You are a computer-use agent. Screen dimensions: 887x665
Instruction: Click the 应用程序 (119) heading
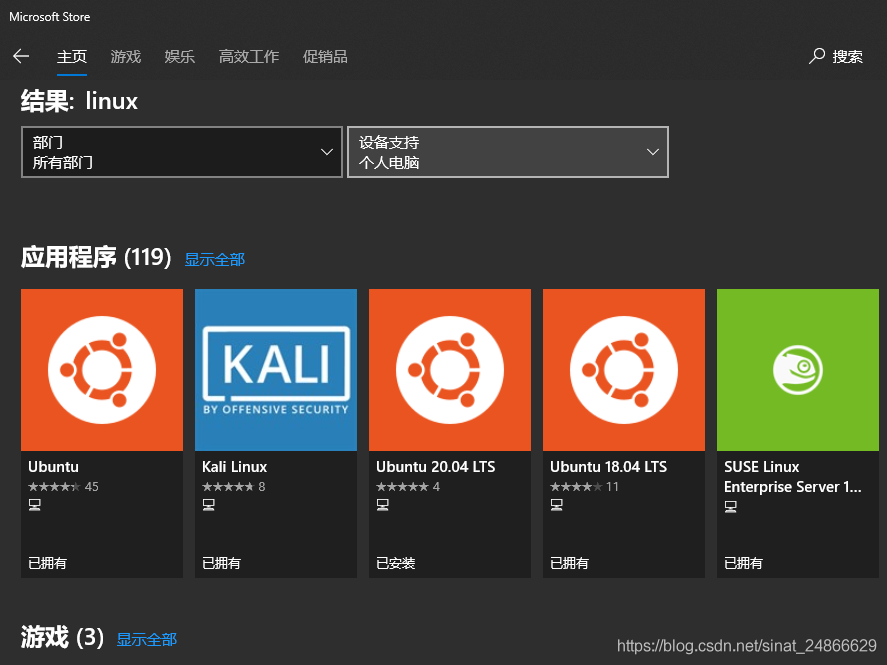click(x=96, y=257)
